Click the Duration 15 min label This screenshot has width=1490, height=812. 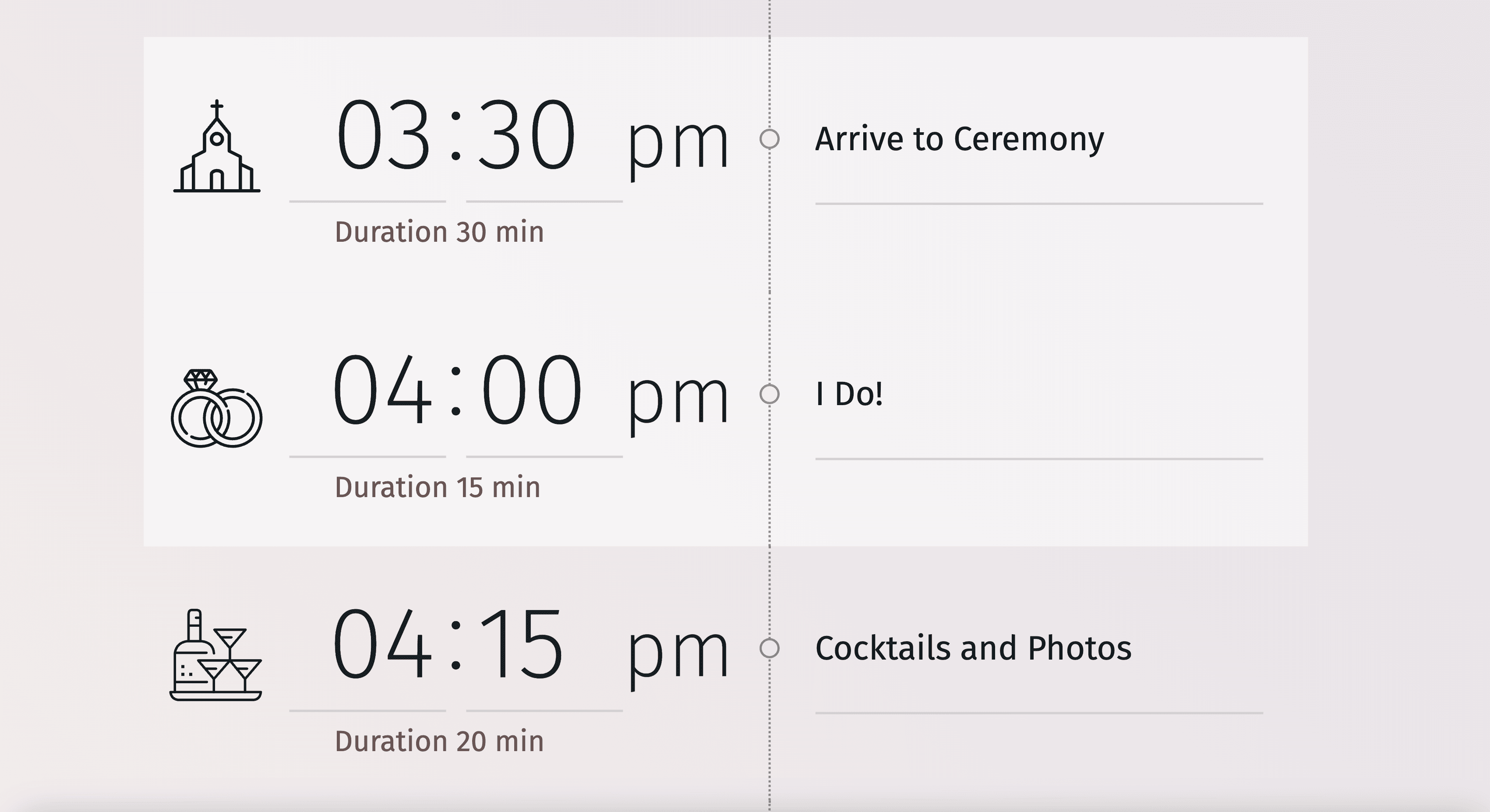click(437, 487)
